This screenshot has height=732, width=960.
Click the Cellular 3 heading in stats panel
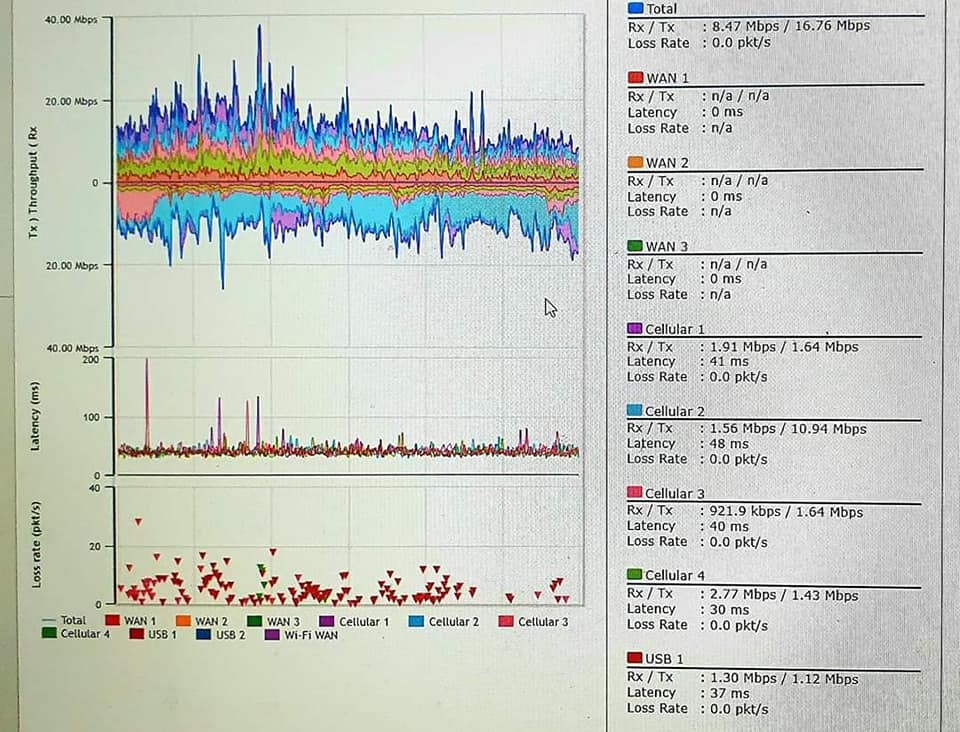point(674,493)
